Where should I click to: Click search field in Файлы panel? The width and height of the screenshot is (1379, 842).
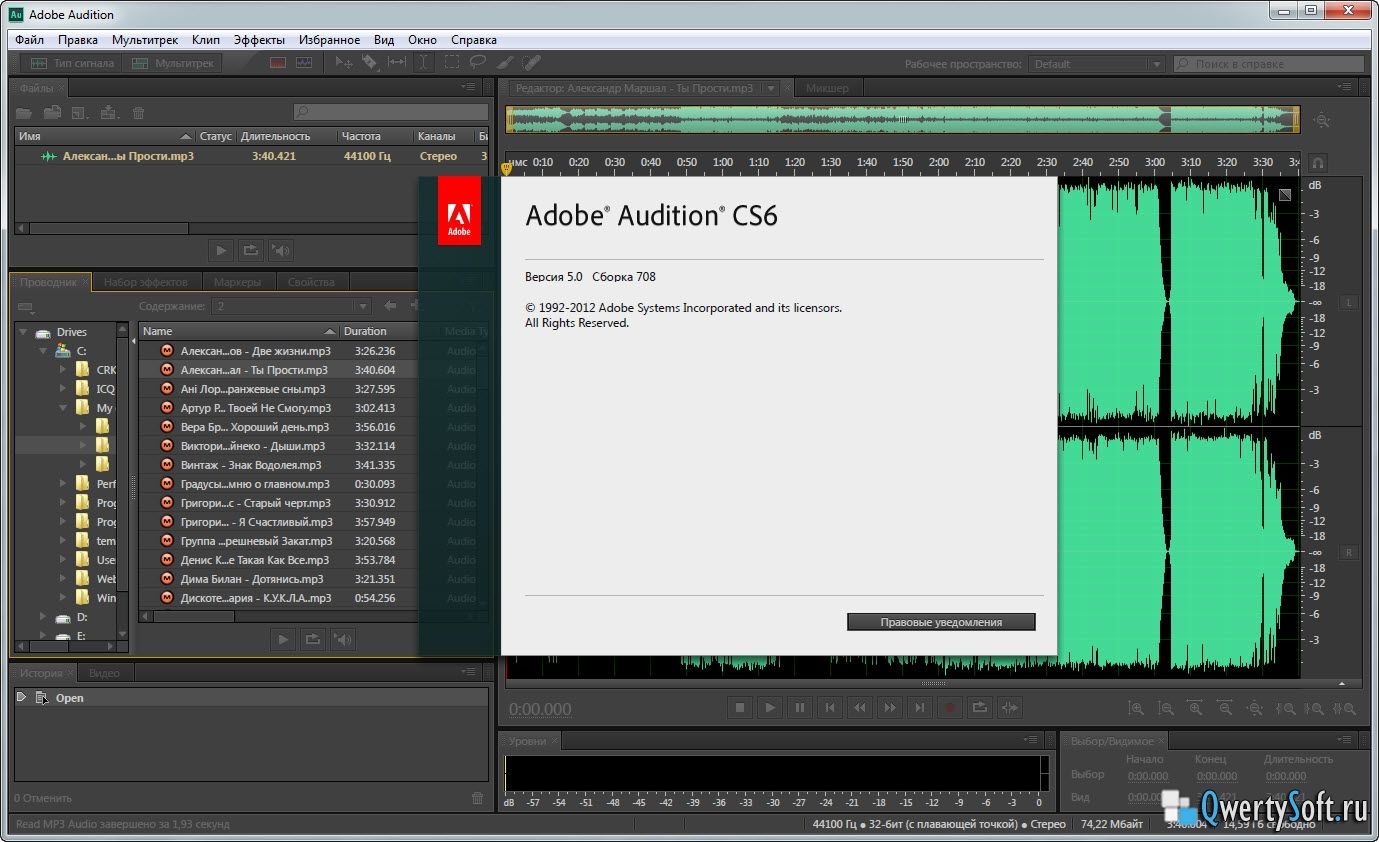coord(390,113)
